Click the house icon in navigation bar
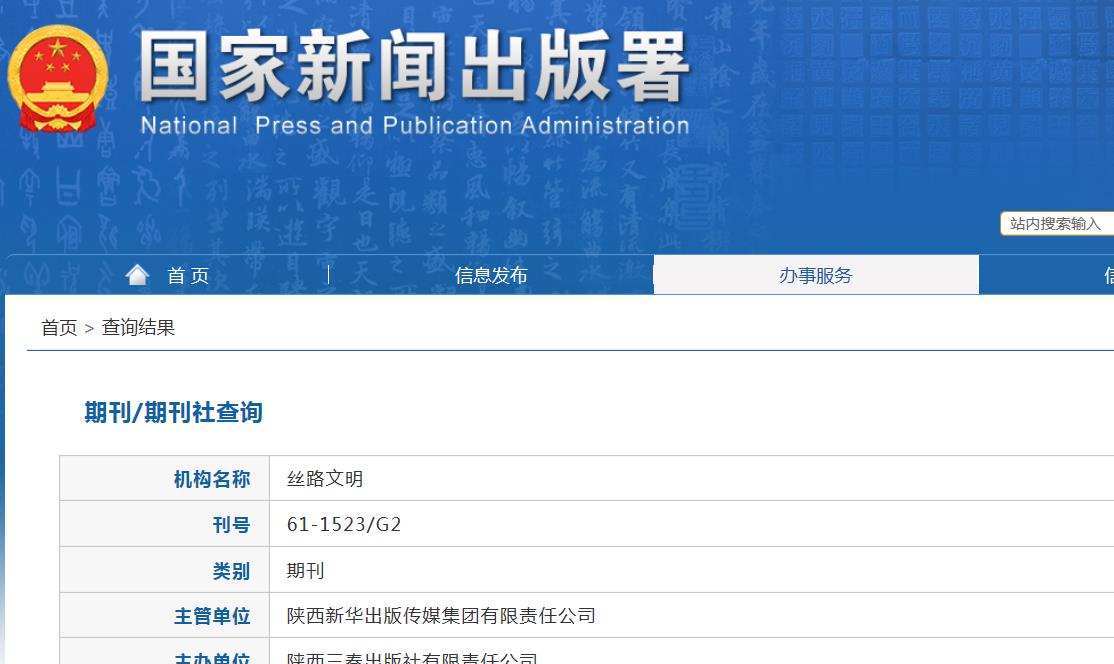1114x664 pixels. (138, 275)
